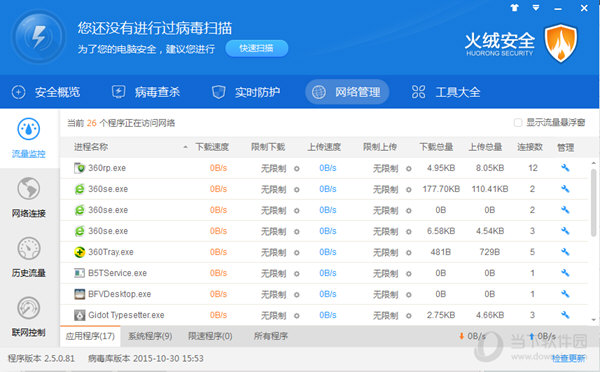The height and width of the screenshot is (372, 600).
Task: Sort by 下载总量 column header
Action: point(436,147)
